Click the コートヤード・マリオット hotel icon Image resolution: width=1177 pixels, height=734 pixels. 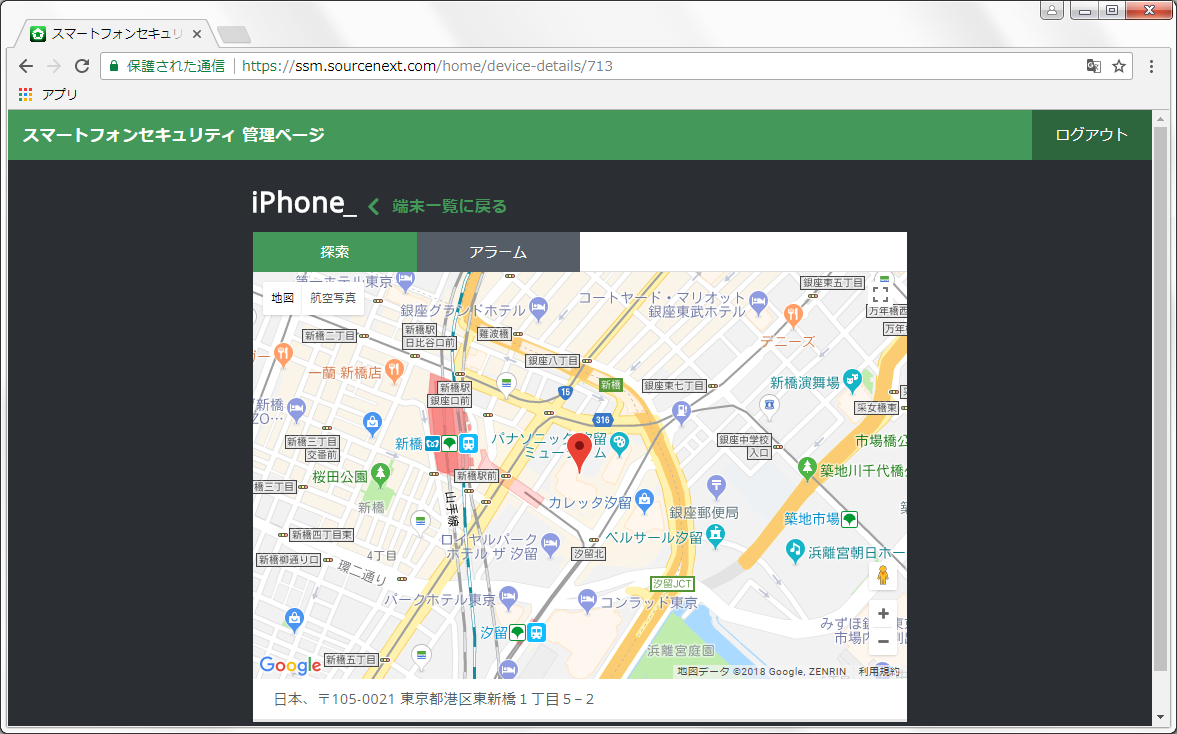coord(758,301)
